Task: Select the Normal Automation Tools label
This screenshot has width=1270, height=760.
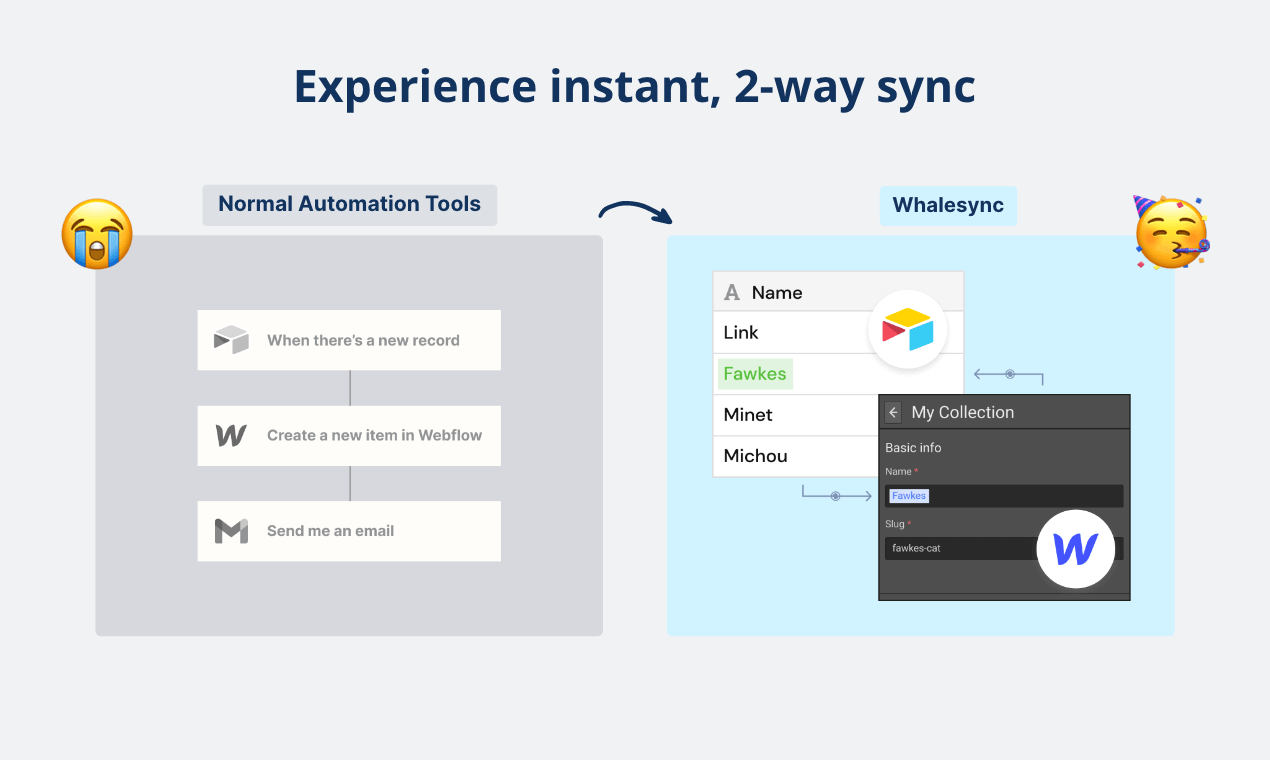Action: tap(349, 204)
